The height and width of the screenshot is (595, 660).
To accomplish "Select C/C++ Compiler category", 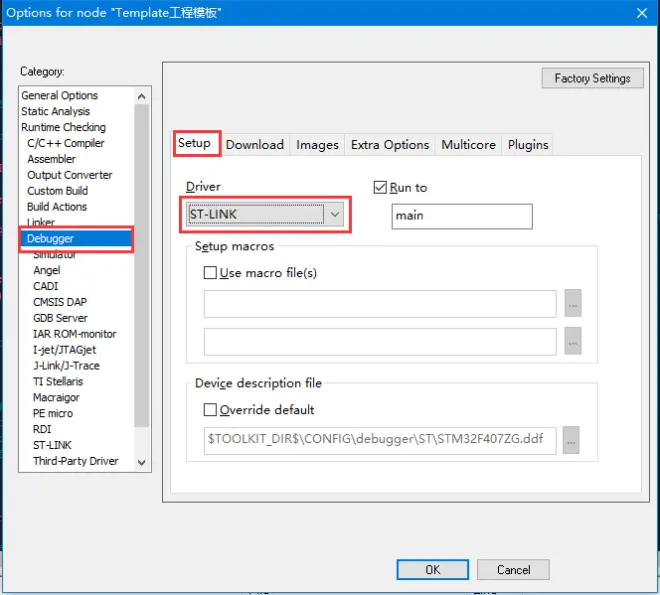I will [x=65, y=143].
